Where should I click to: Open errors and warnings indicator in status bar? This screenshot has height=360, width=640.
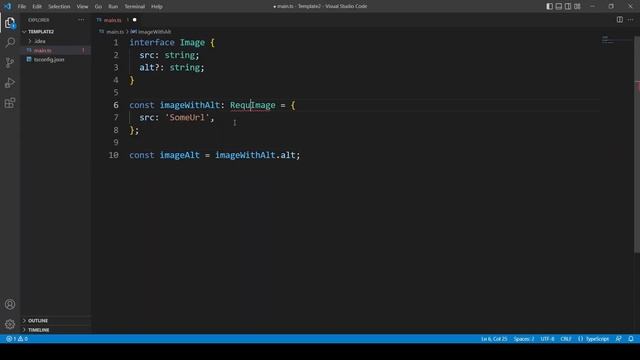17,339
